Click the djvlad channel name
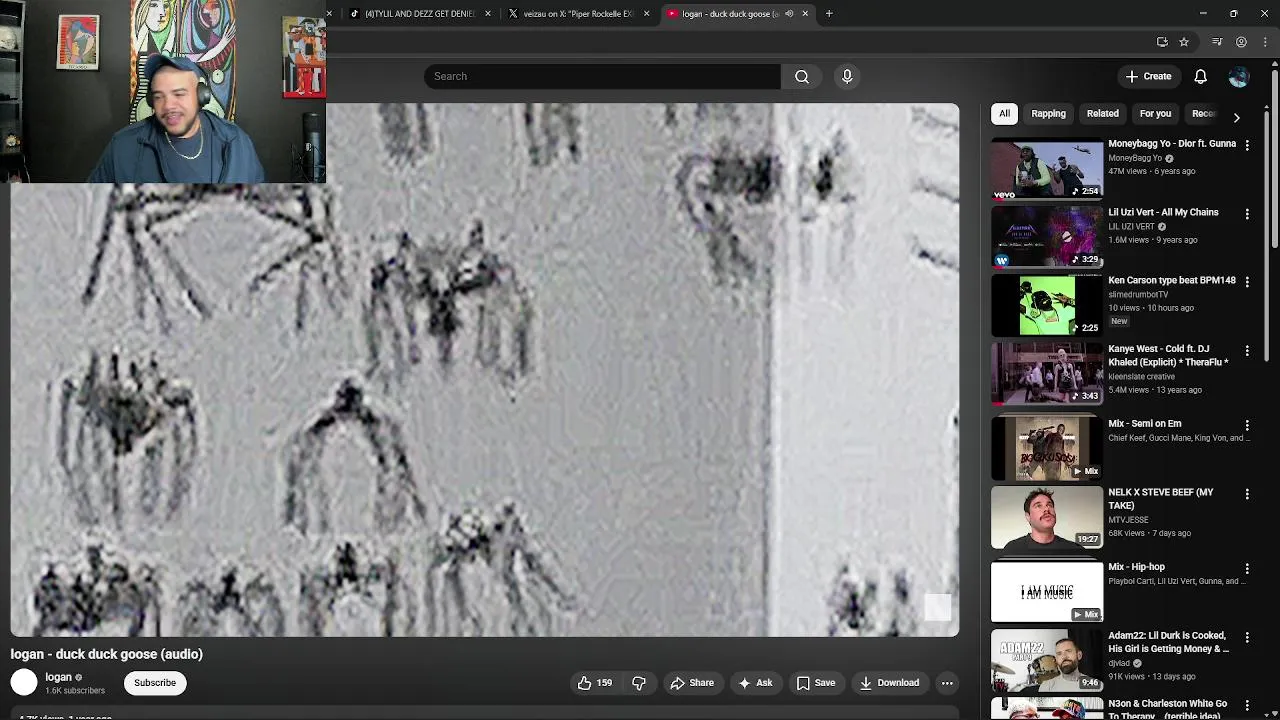Screen dimensions: 1280x720 tap(1119, 663)
